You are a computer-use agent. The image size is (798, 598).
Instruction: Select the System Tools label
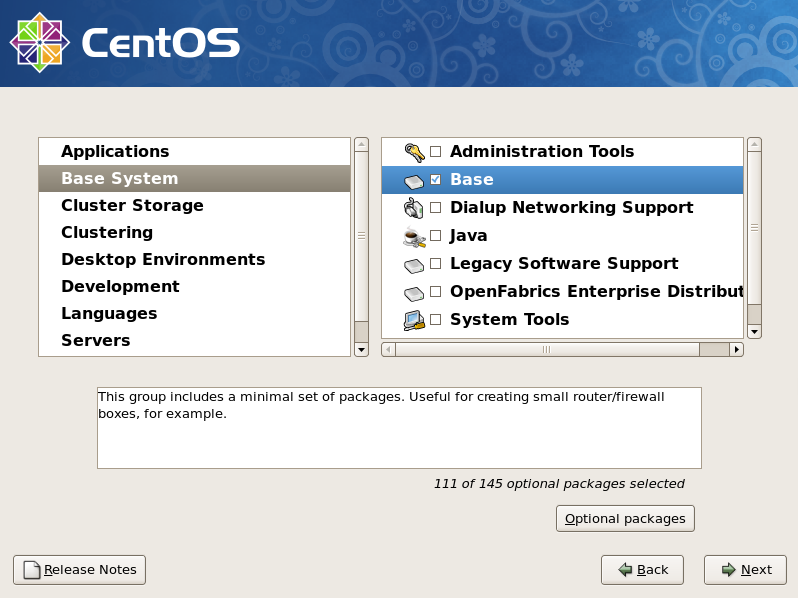click(x=509, y=319)
